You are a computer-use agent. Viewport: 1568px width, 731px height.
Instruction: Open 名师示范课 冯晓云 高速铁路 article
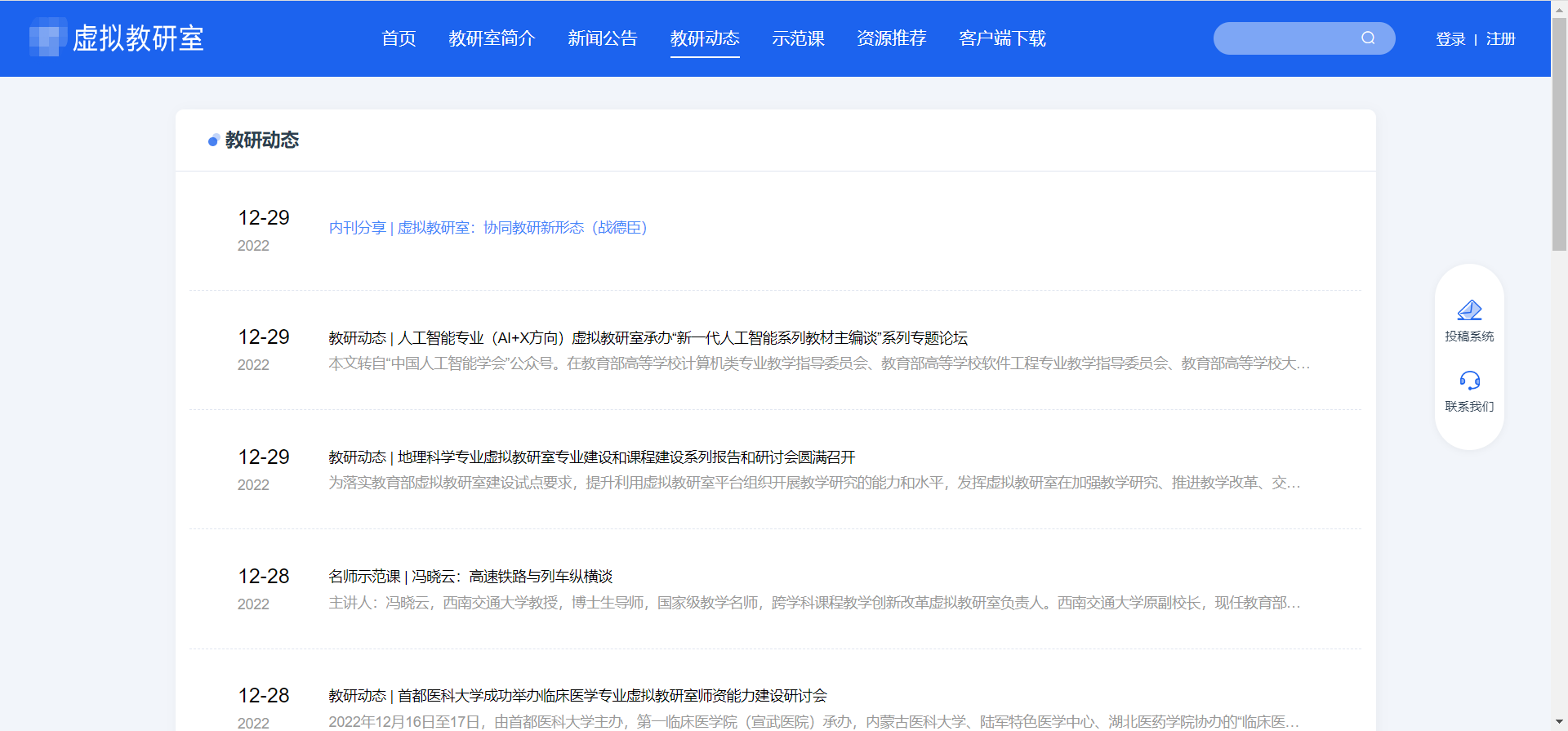coord(470,577)
